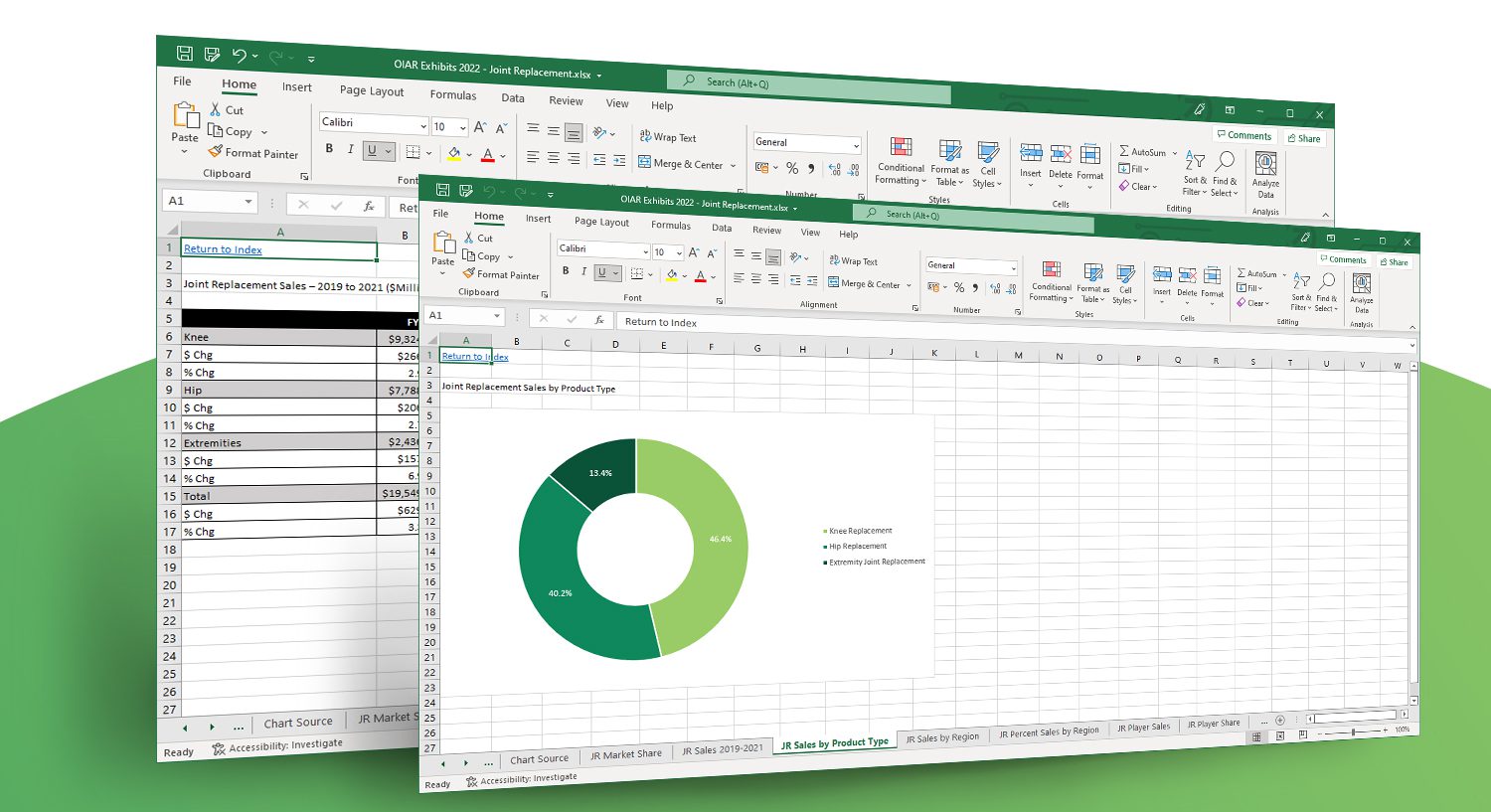Click Analyze Data in back window
Image resolution: width=1491 pixels, height=812 pixels.
1265,175
